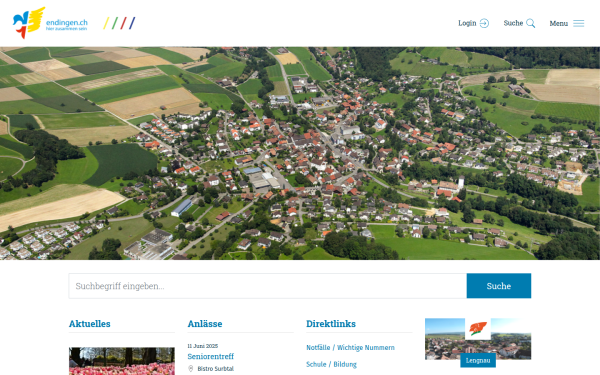Click the aerial village hero image
The image size is (600, 375).
click(300, 153)
